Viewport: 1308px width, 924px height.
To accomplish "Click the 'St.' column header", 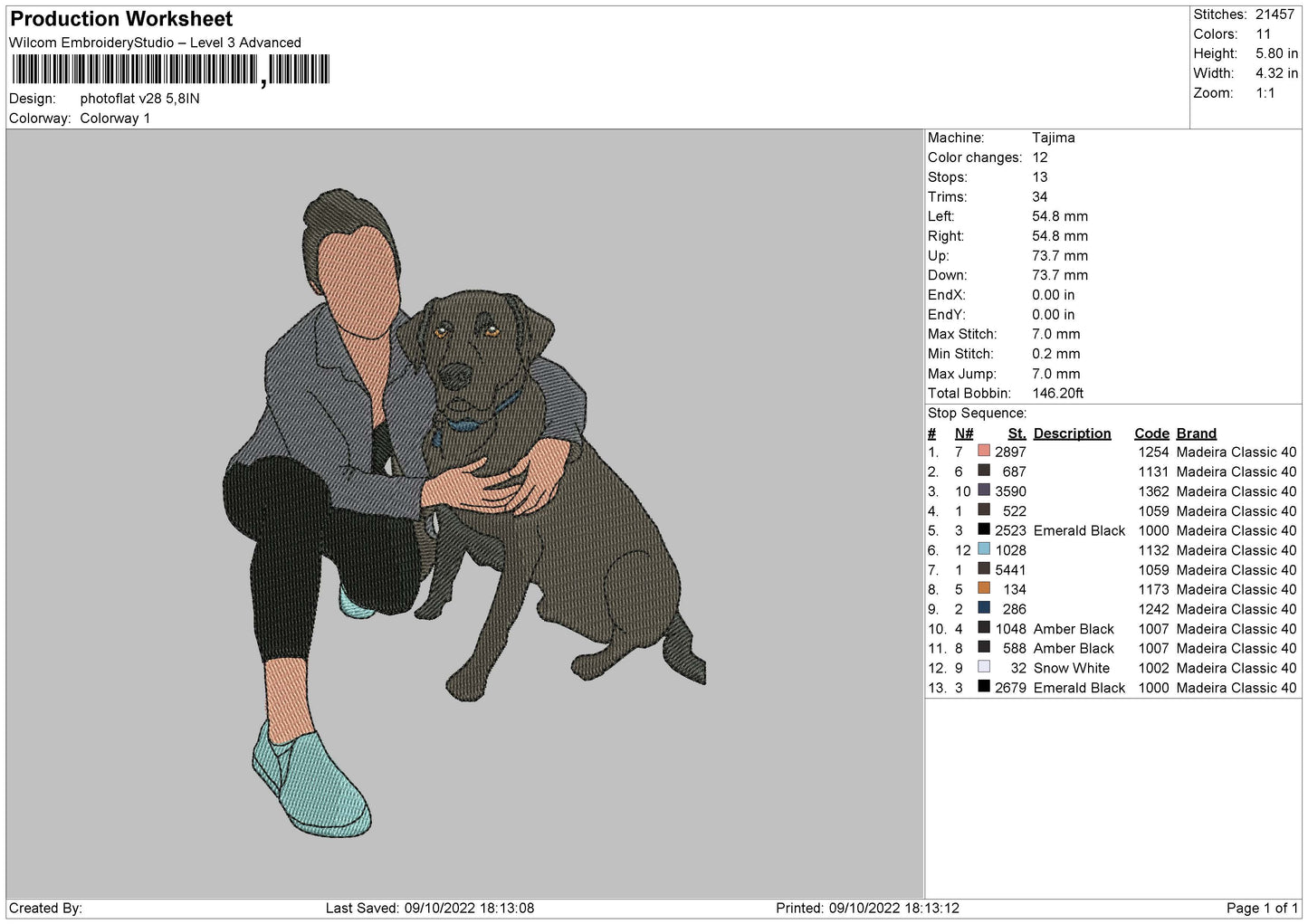I will (x=1017, y=433).
